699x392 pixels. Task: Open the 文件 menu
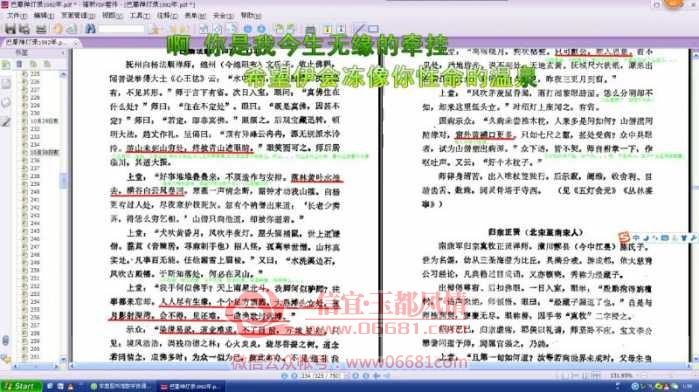(17, 15)
